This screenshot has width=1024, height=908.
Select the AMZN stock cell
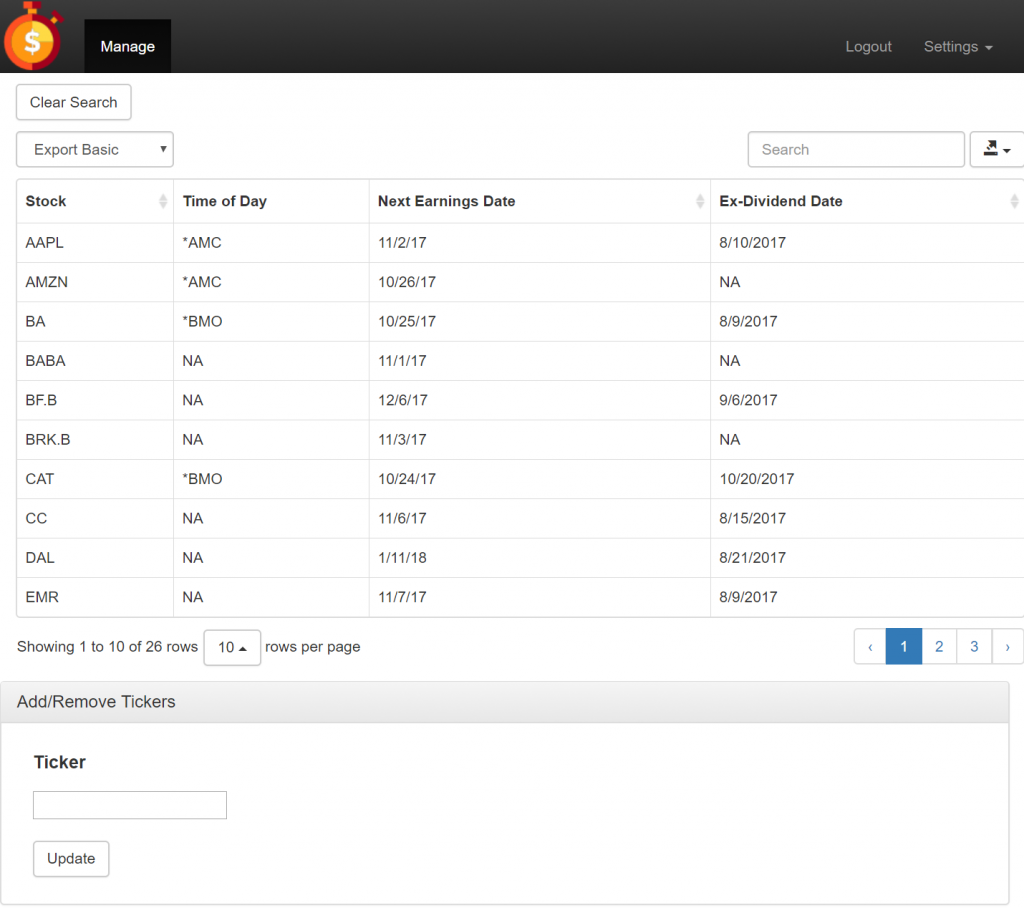[x=95, y=282]
